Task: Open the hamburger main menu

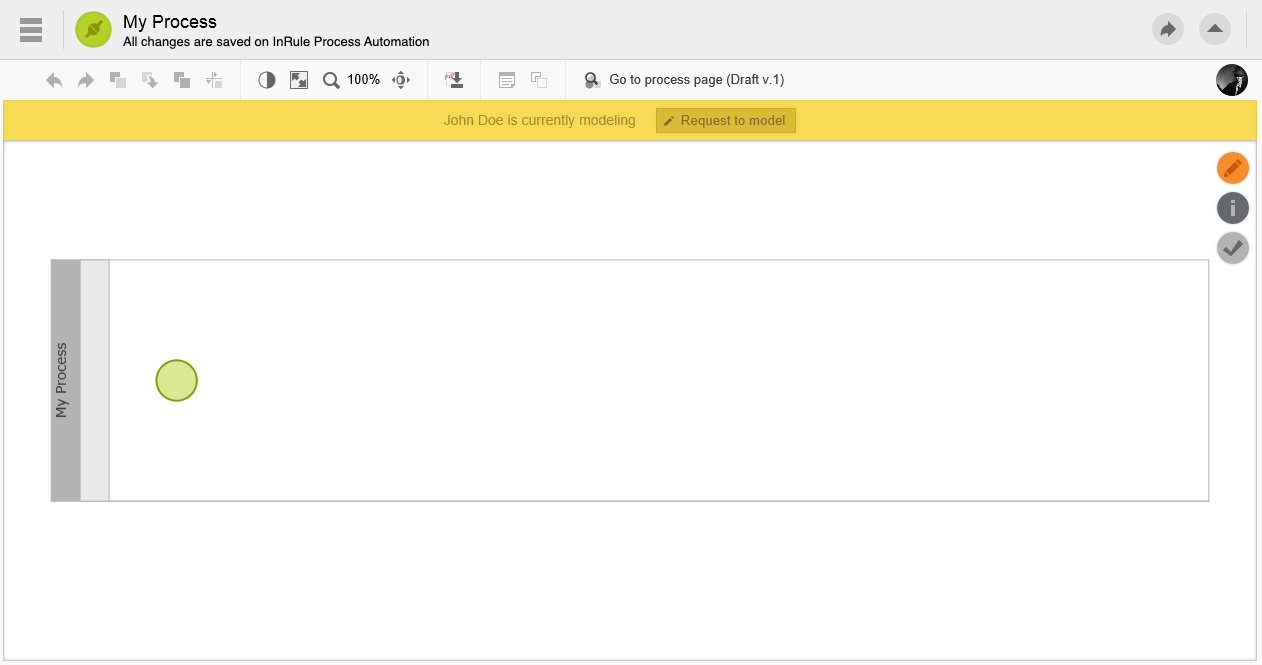Action: [x=31, y=30]
